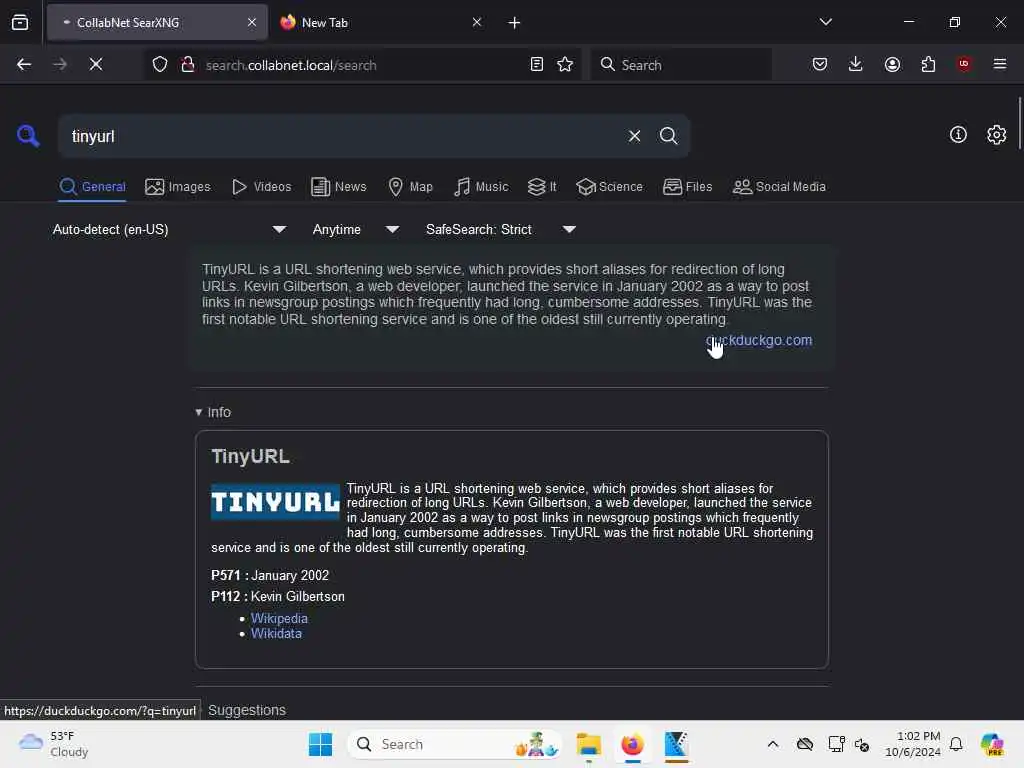Switch to Music search category
The width and height of the screenshot is (1024, 768).
(x=481, y=187)
